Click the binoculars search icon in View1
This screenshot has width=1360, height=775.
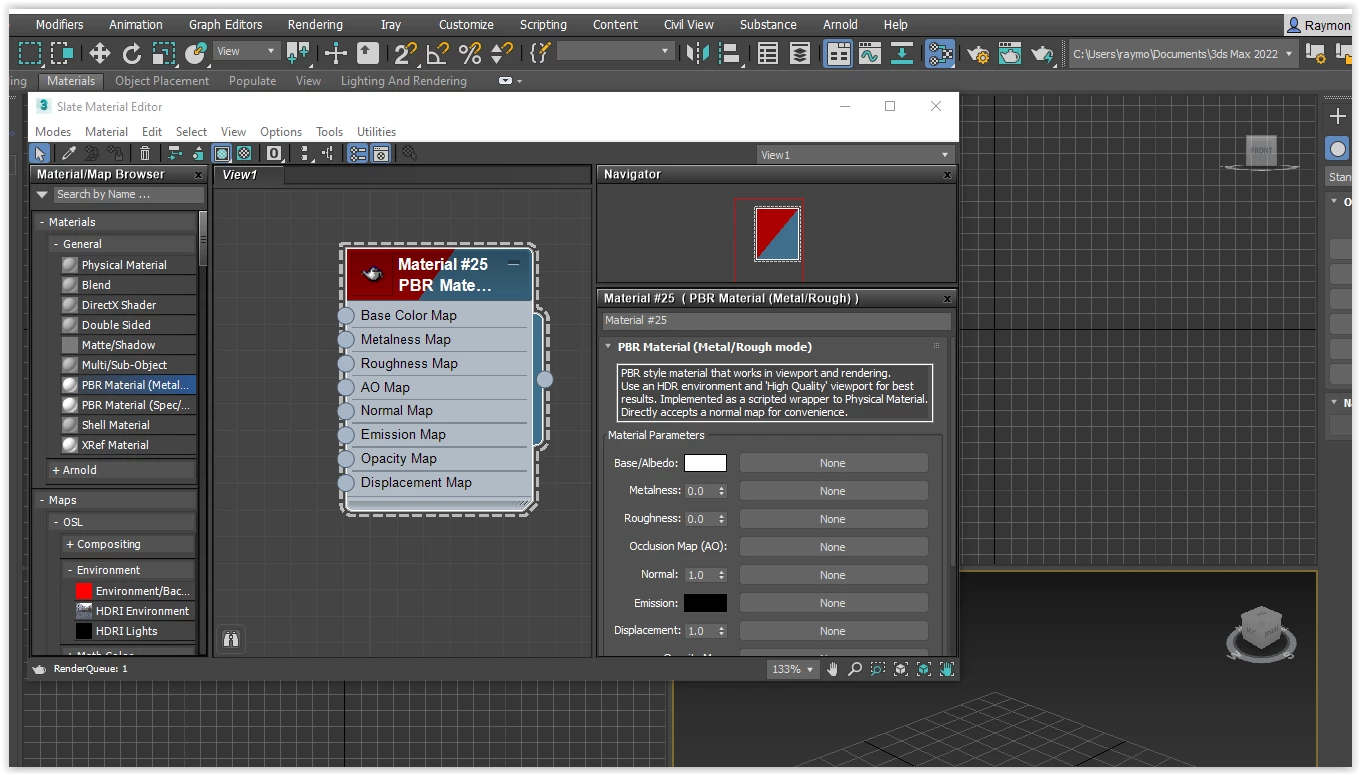click(x=231, y=639)
